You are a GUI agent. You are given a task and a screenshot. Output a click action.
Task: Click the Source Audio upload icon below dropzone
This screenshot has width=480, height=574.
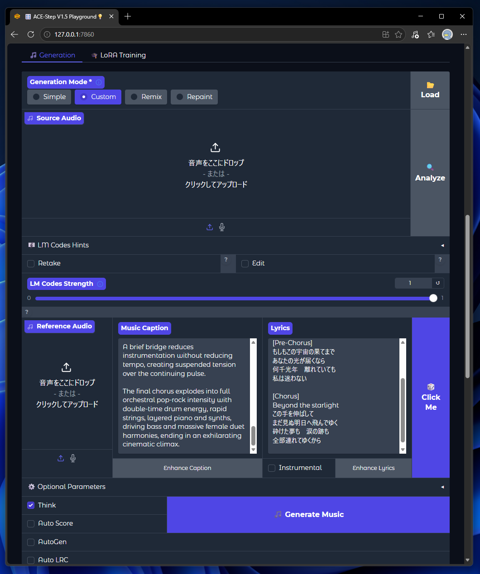pos(209,227)
